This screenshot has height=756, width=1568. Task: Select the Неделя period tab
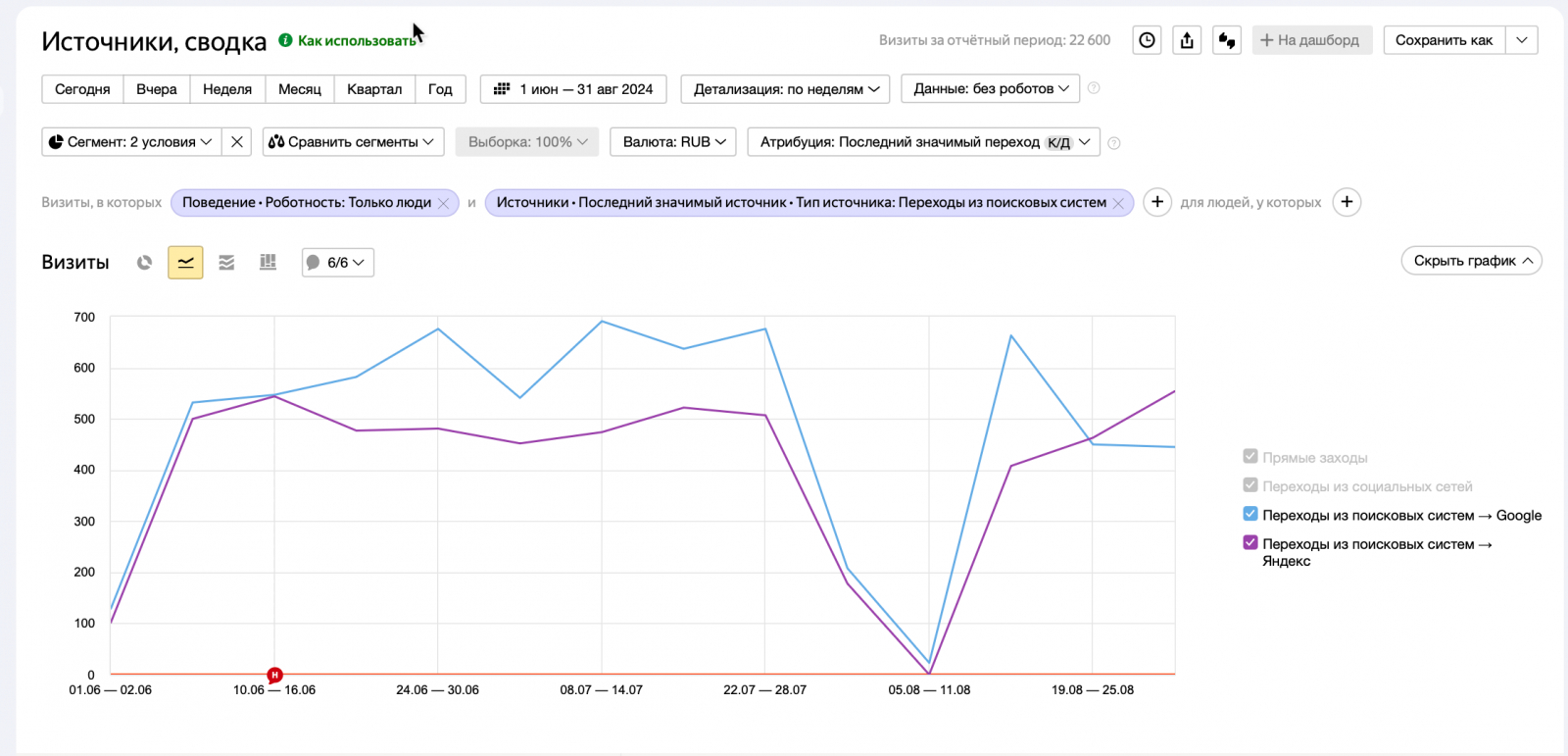coord(227,89)
